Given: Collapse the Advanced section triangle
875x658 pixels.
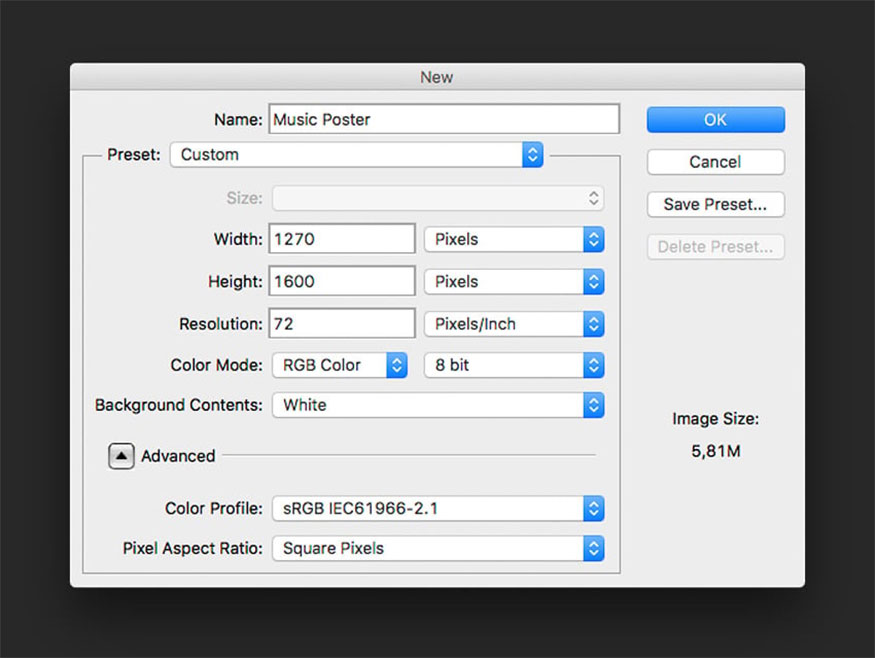Looking at the screenshot, I should point(121,456).
